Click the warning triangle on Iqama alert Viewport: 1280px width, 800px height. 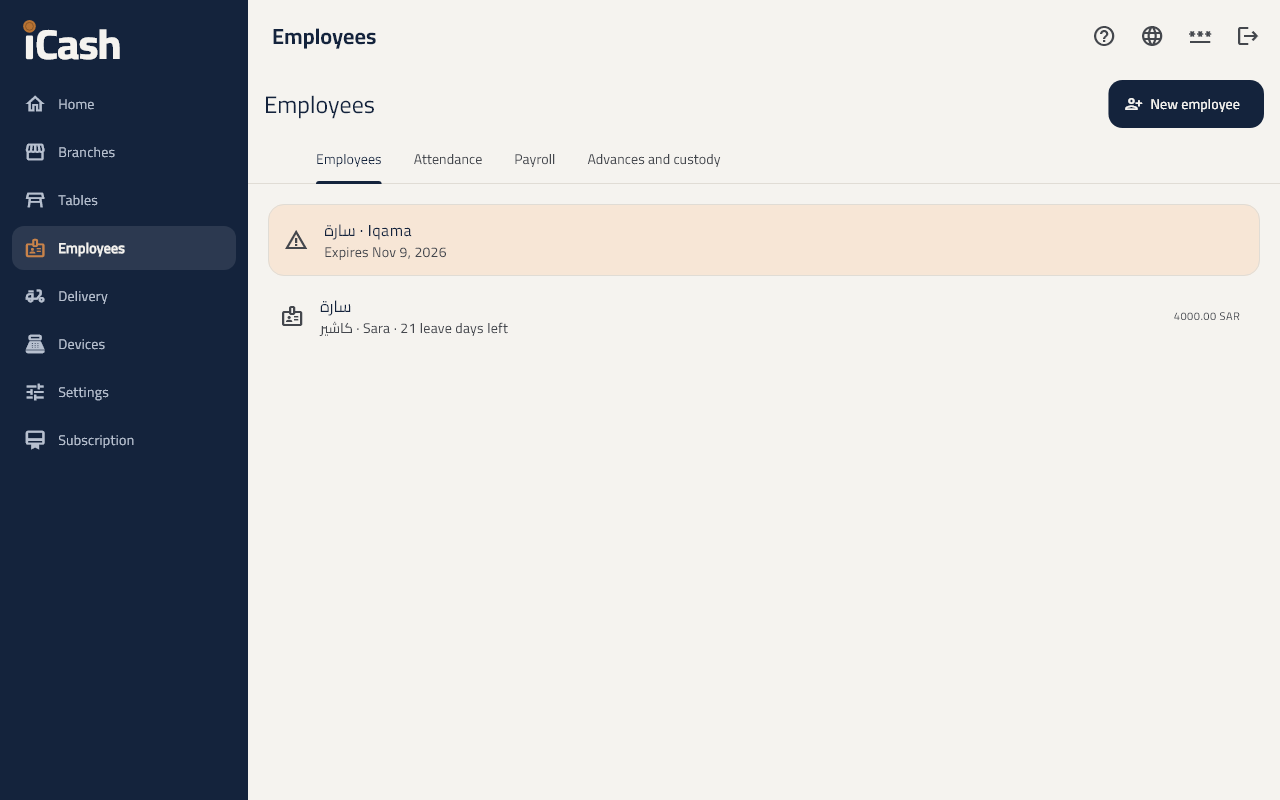point(296,240)
